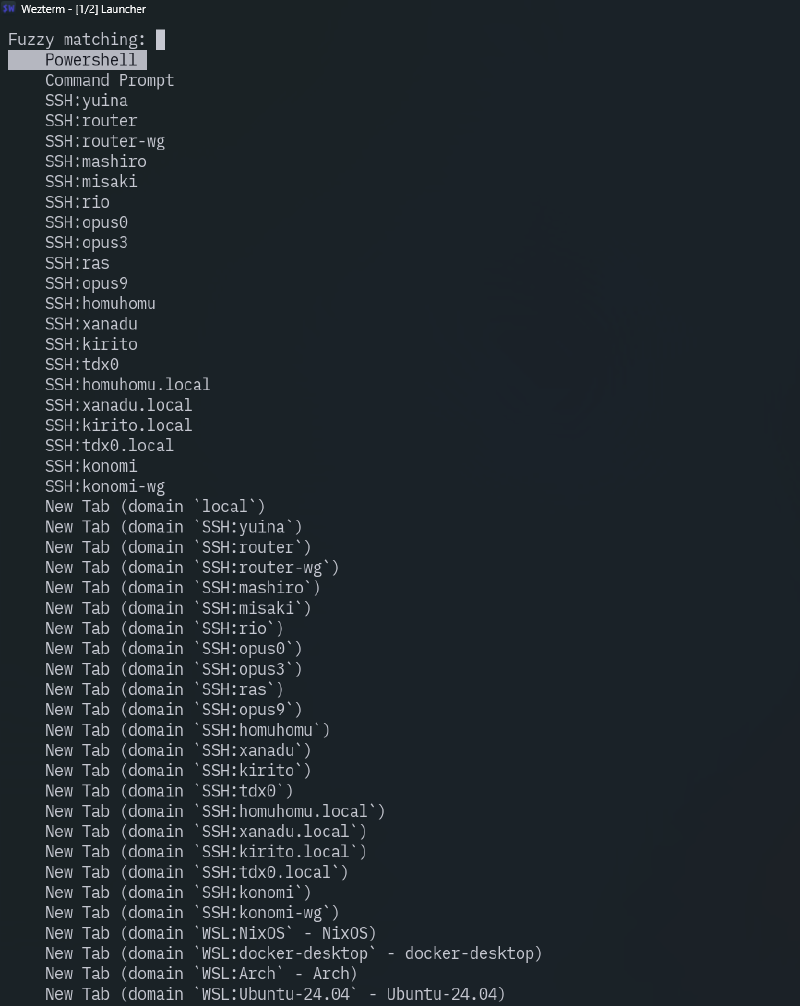This screenshot has height=1006, width=800.
Task: Select New Tab for WSL:docker-desktop domain
Action: coord(293,953)
